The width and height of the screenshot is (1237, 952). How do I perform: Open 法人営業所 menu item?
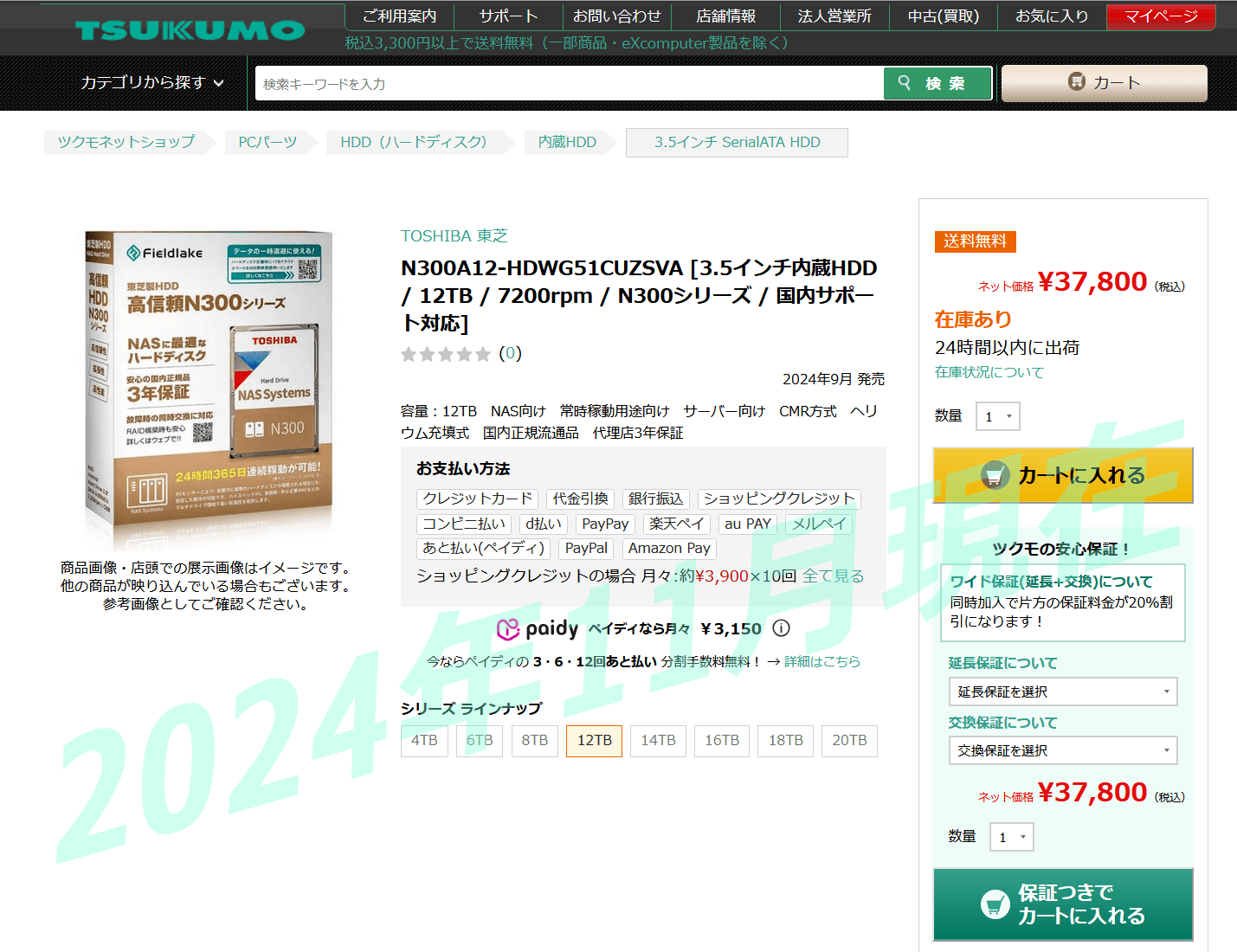point(834,16)
